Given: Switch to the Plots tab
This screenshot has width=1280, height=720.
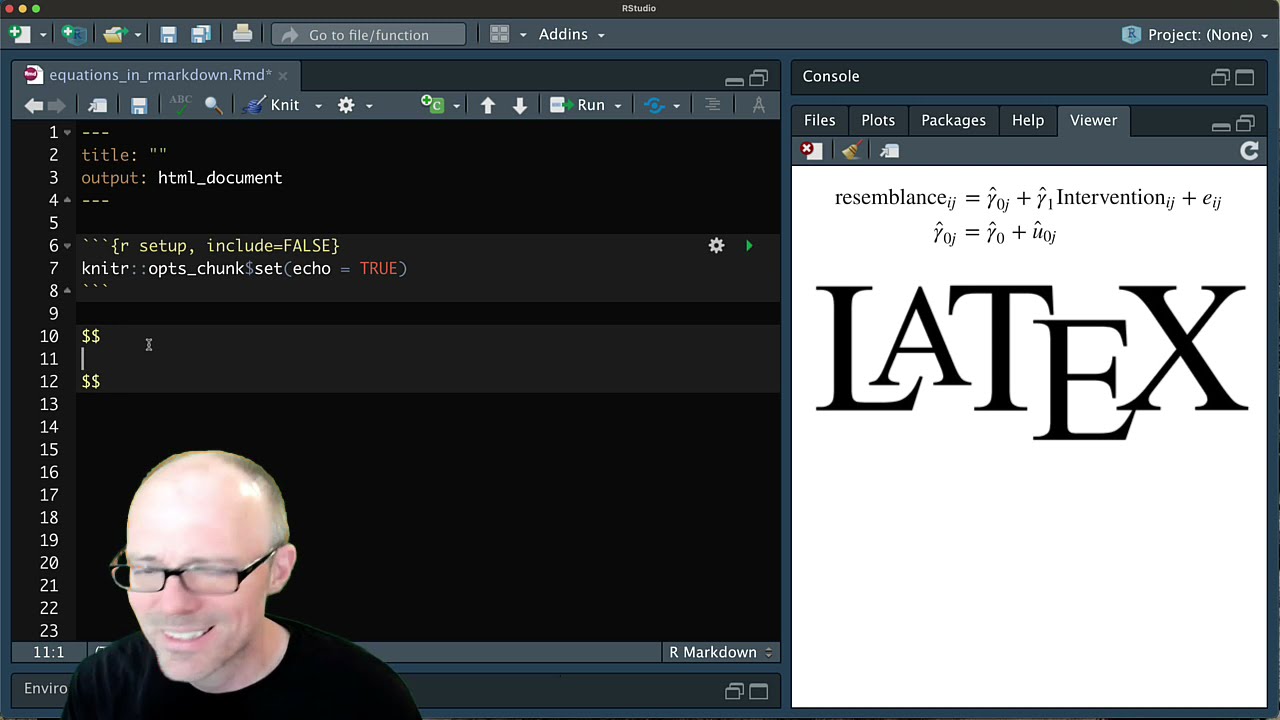Looking at the screenshot, I should point(878,120).
